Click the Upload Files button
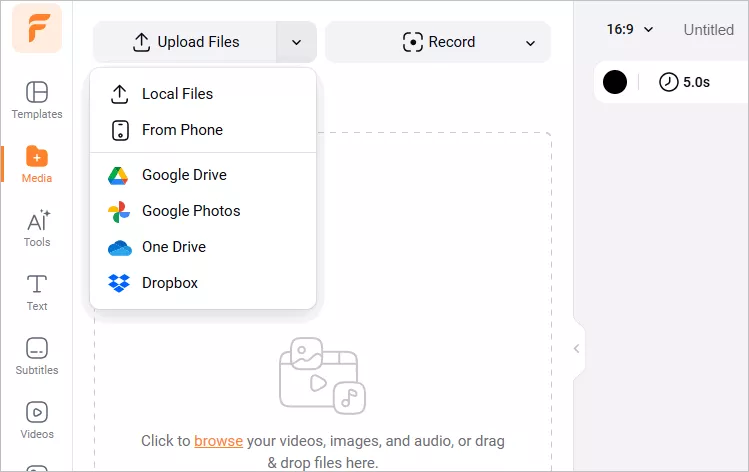749x472 pixels. coord(185,42)
